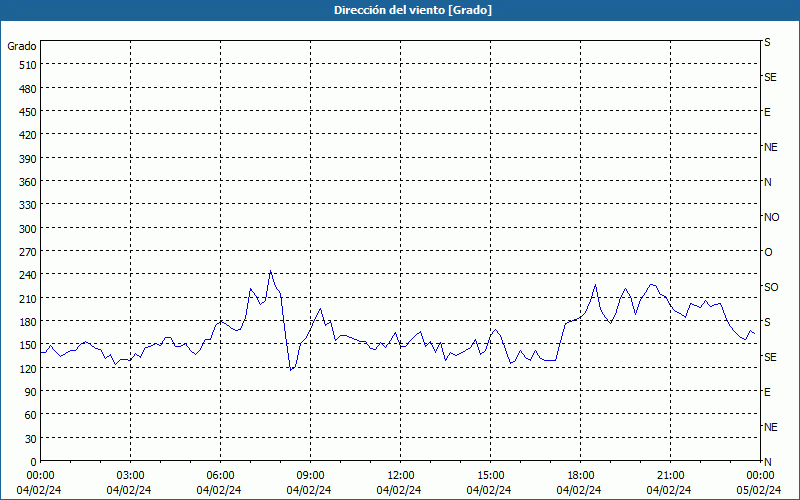Screen dimensions: 800x500
Task: Choose the 300 value on the degree axis
Action: pyautogui.click(x=28, y=229)
